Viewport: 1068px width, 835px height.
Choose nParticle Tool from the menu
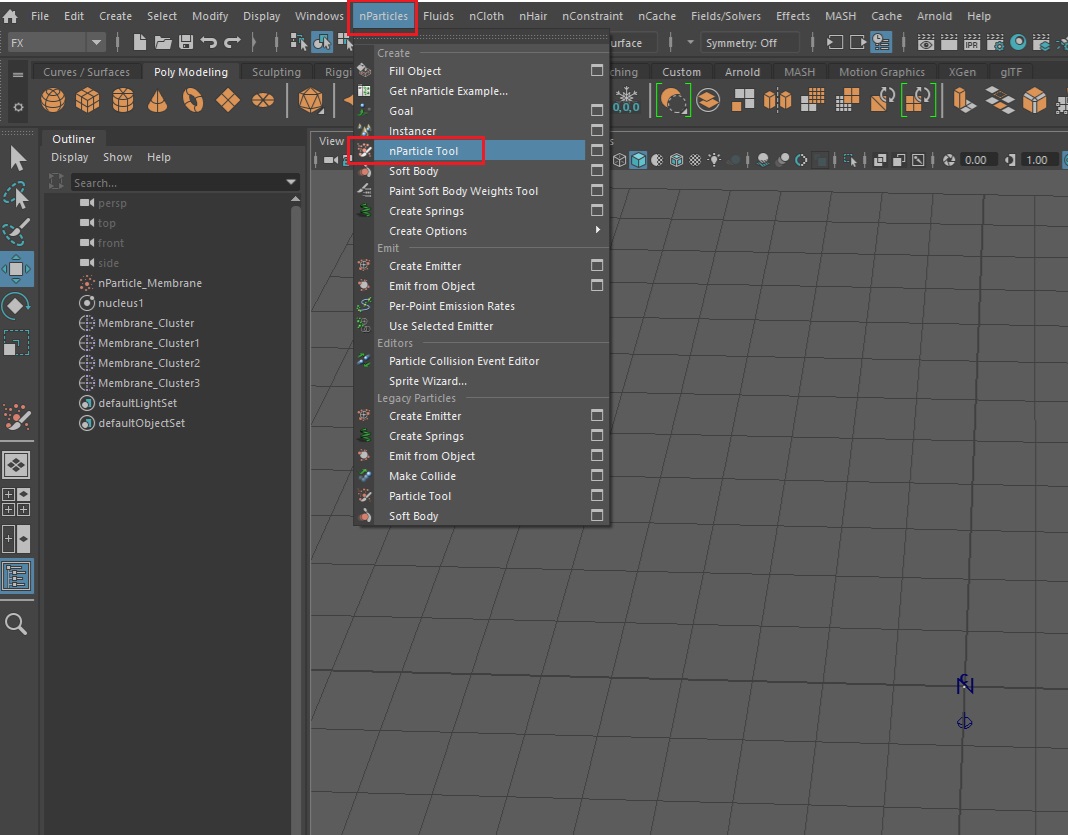click(x=423, y=151)
